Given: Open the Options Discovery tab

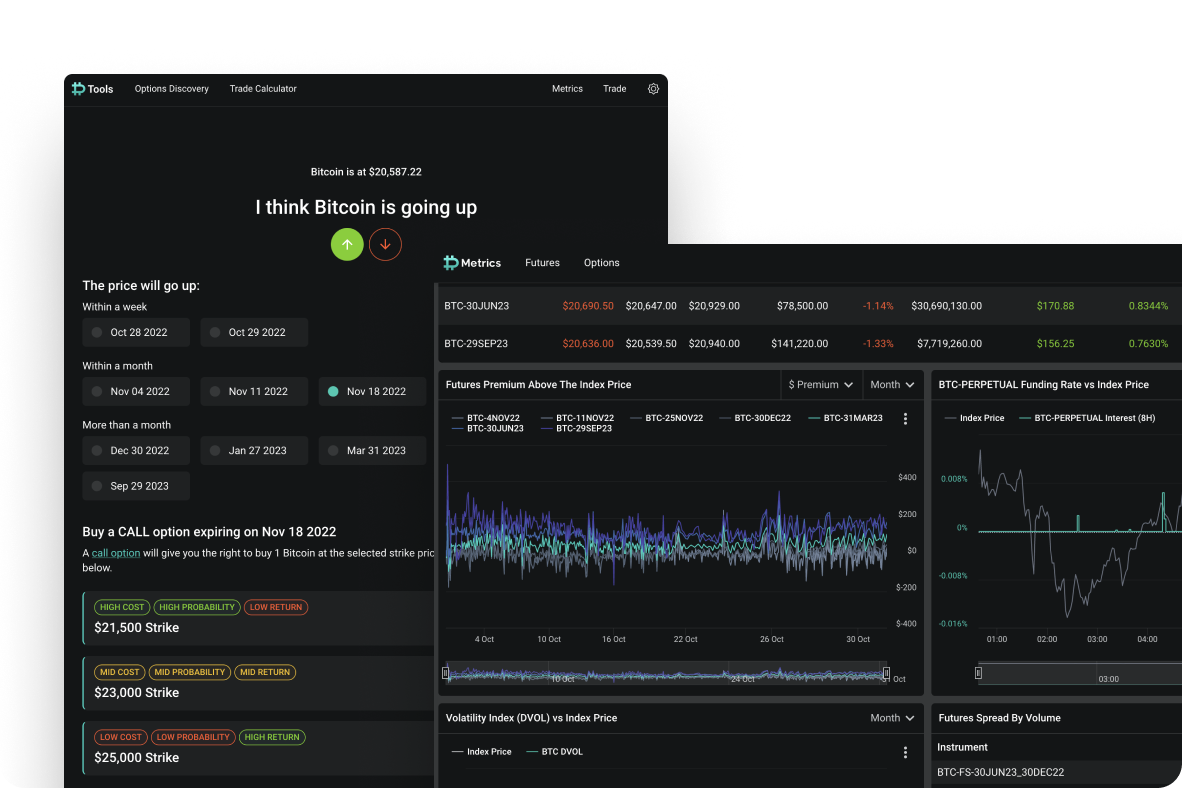Looking at the screenshot, I should pos(172,89).
